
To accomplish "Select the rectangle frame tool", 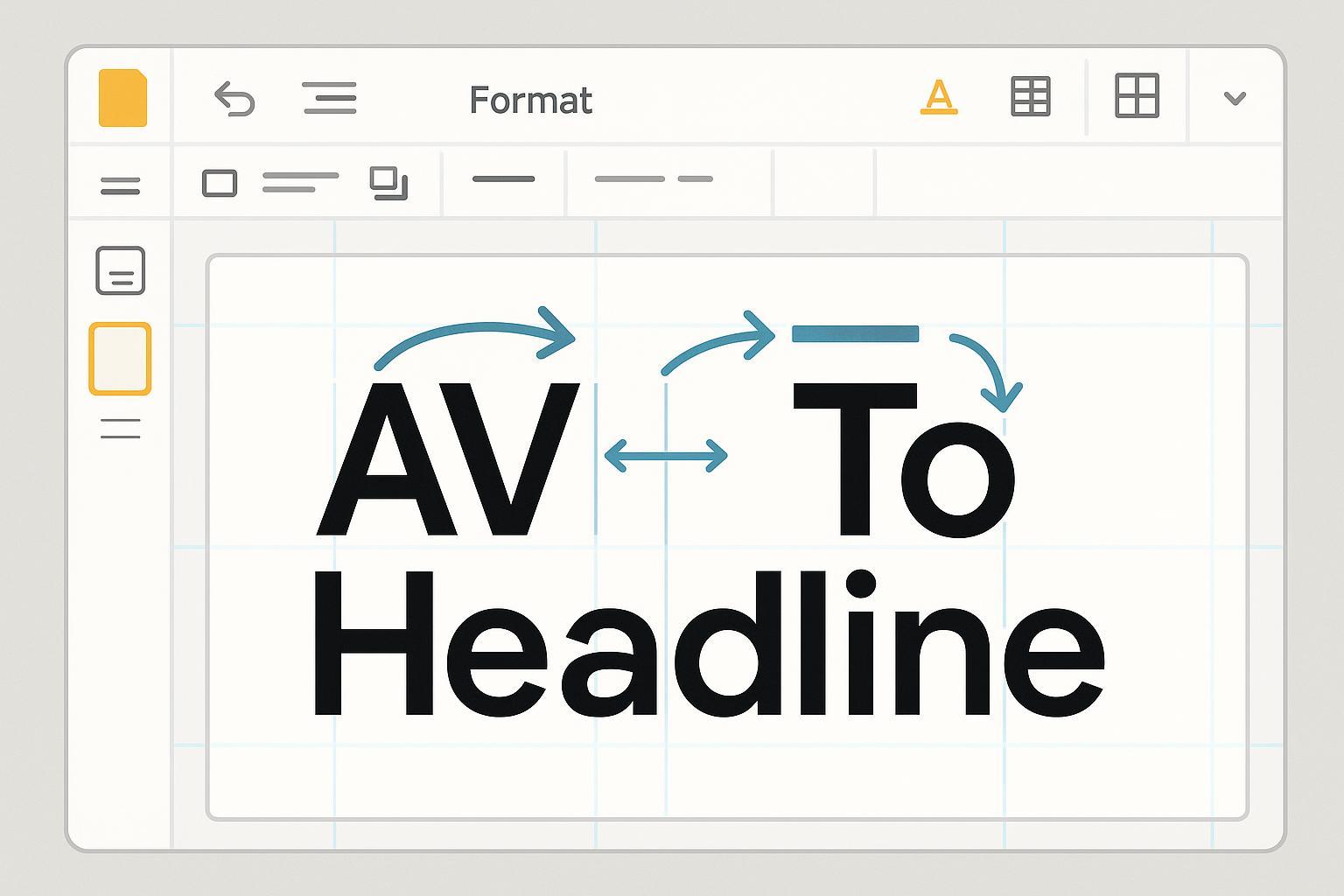I will tap(220, 184).
